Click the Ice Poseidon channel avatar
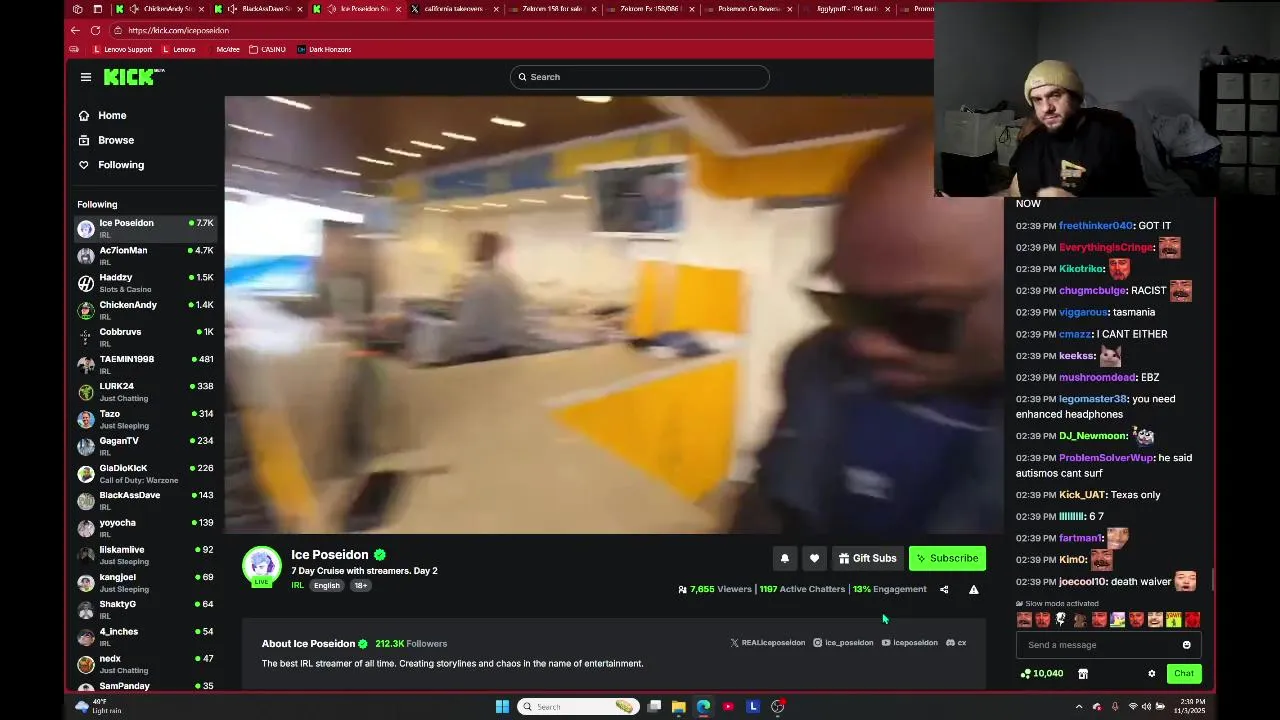The height and width of the screenshot is (720, 1280). click(x=262, y=565)
